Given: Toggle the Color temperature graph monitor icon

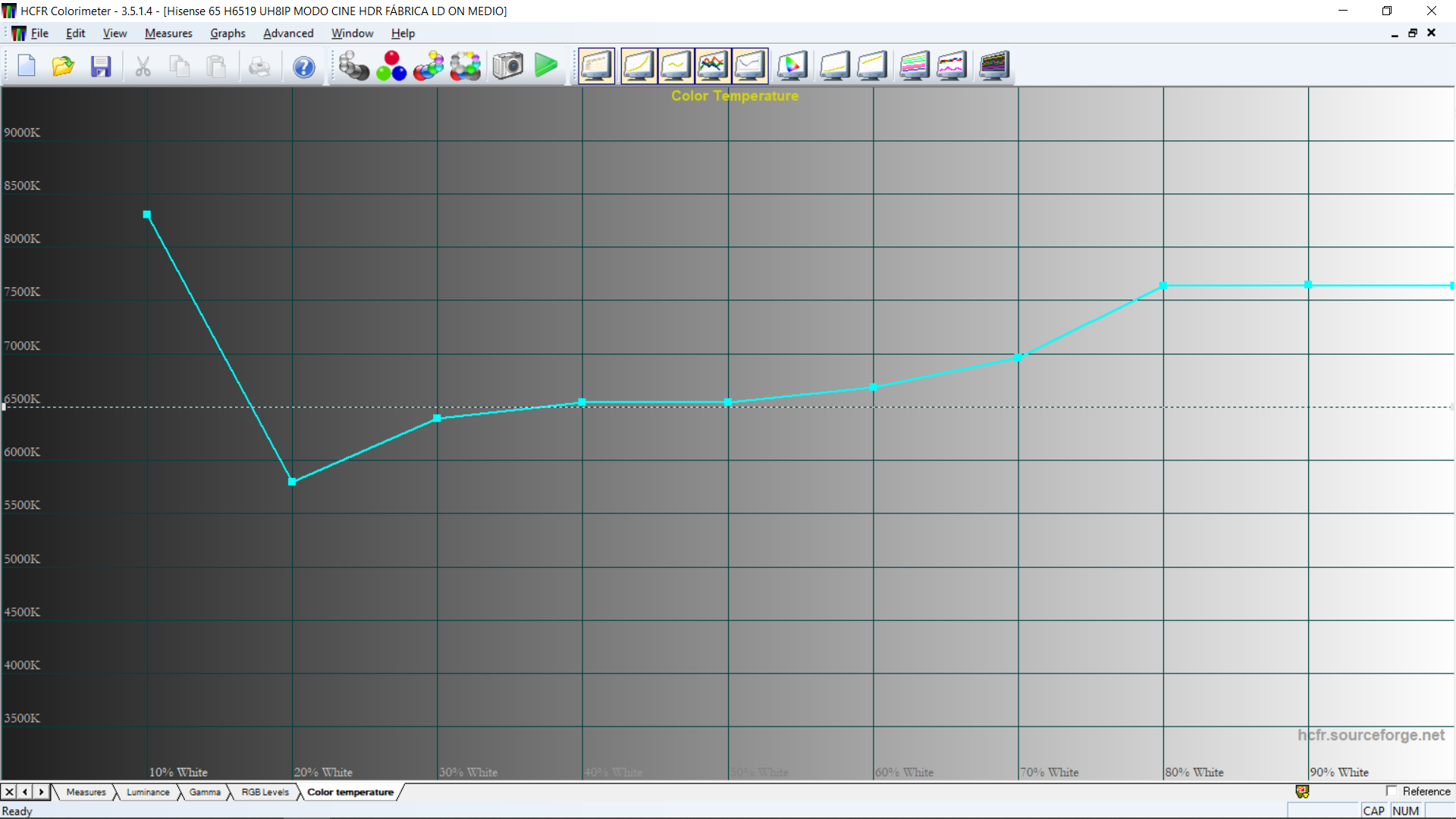Looking at the screenshot, I should tap(750, 66).
